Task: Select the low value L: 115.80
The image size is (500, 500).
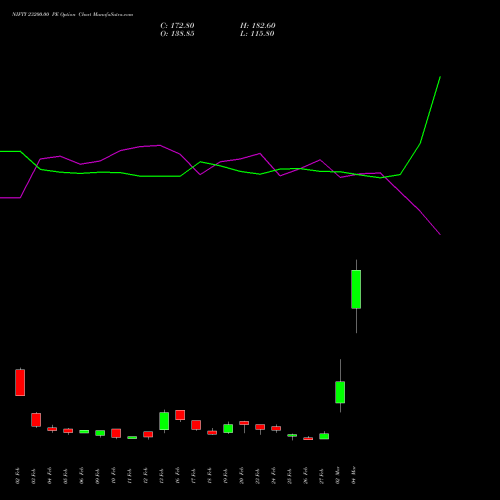Action: [x=257, y=34]
